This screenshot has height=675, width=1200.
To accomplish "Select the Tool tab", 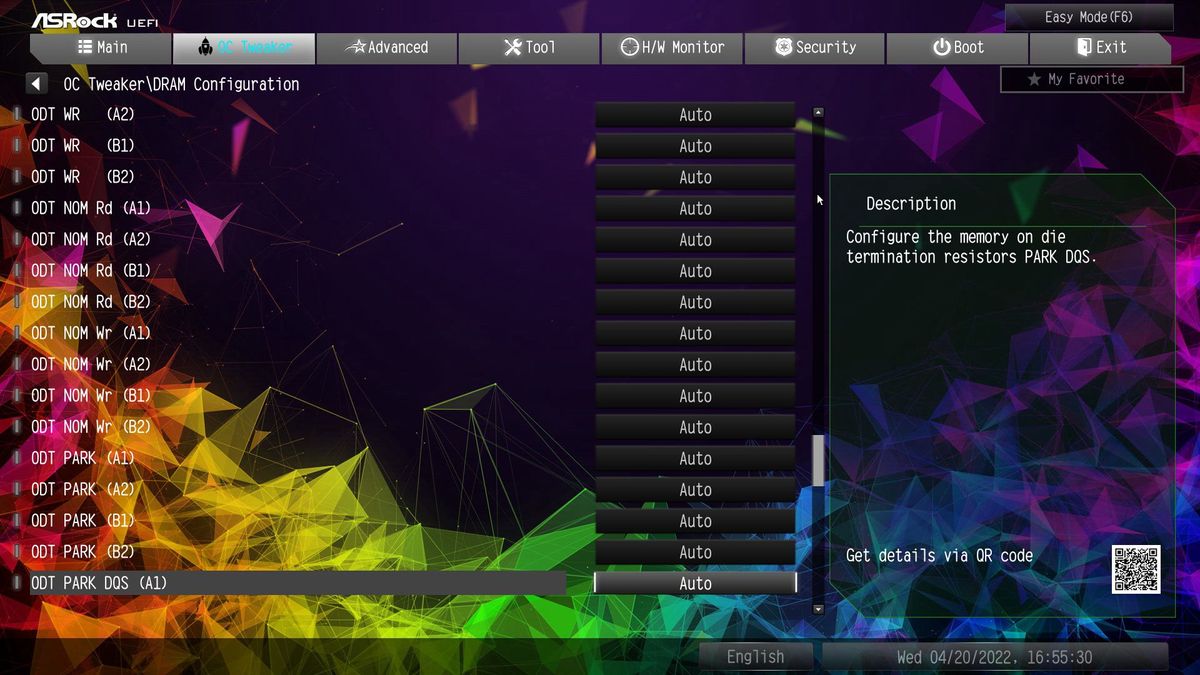I will 529,47.
